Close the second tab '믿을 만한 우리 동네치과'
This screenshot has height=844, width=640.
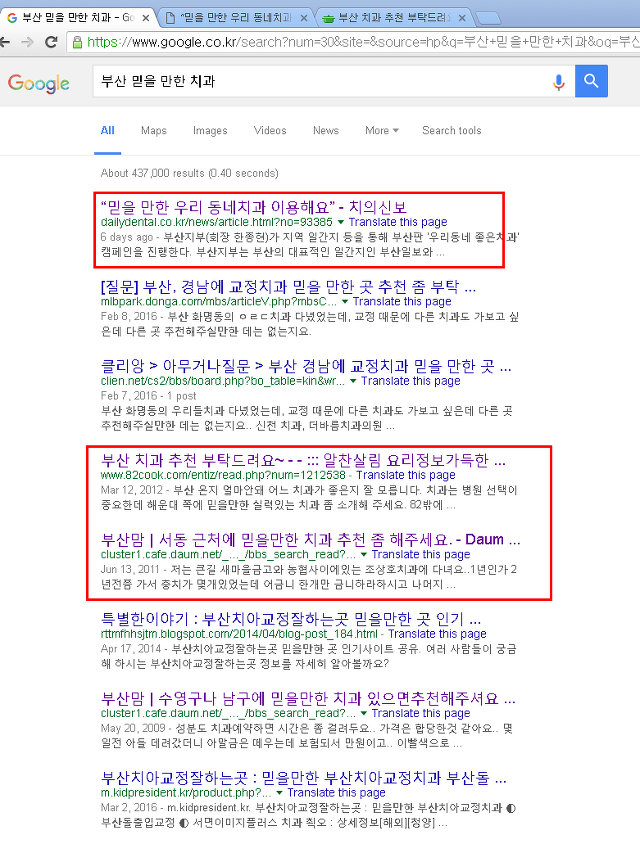(x=304, y=18)
